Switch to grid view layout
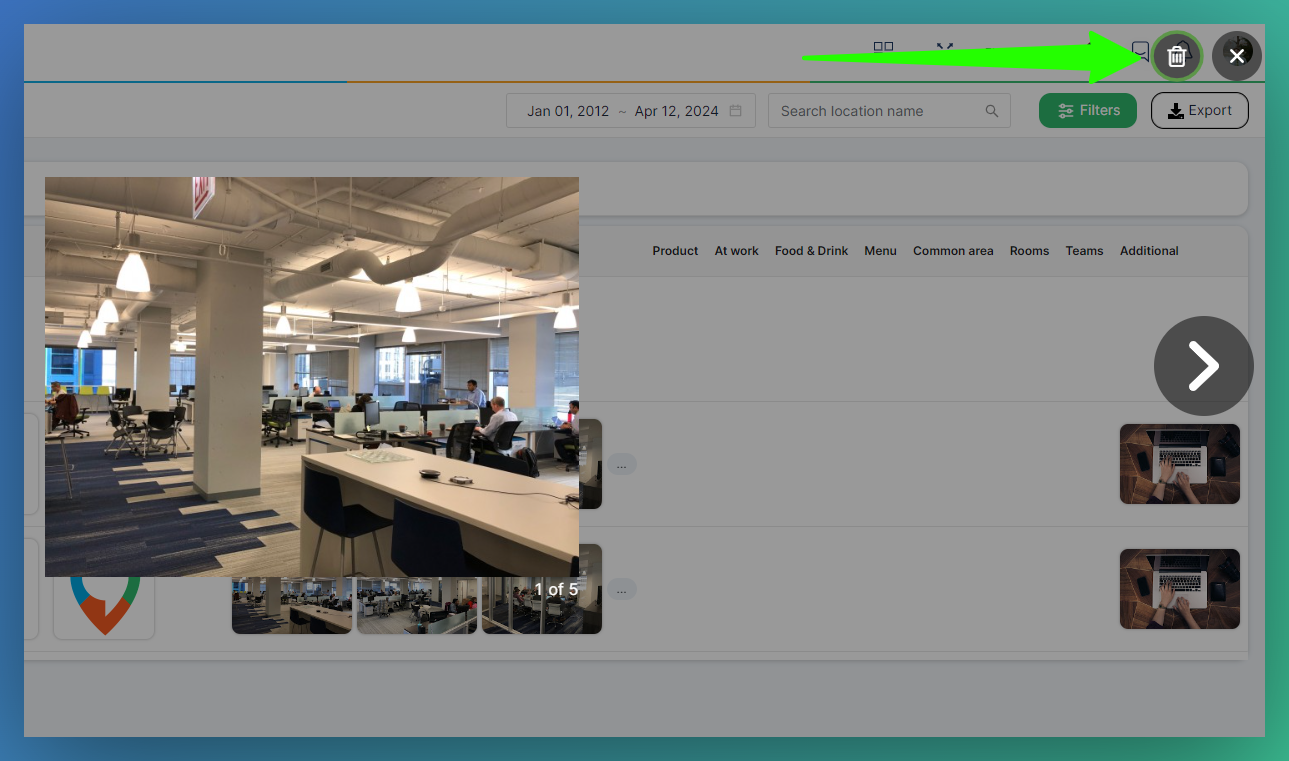The width and height of the screenshot is (1289, 761). pyautogui.click(x=883, y=48)
